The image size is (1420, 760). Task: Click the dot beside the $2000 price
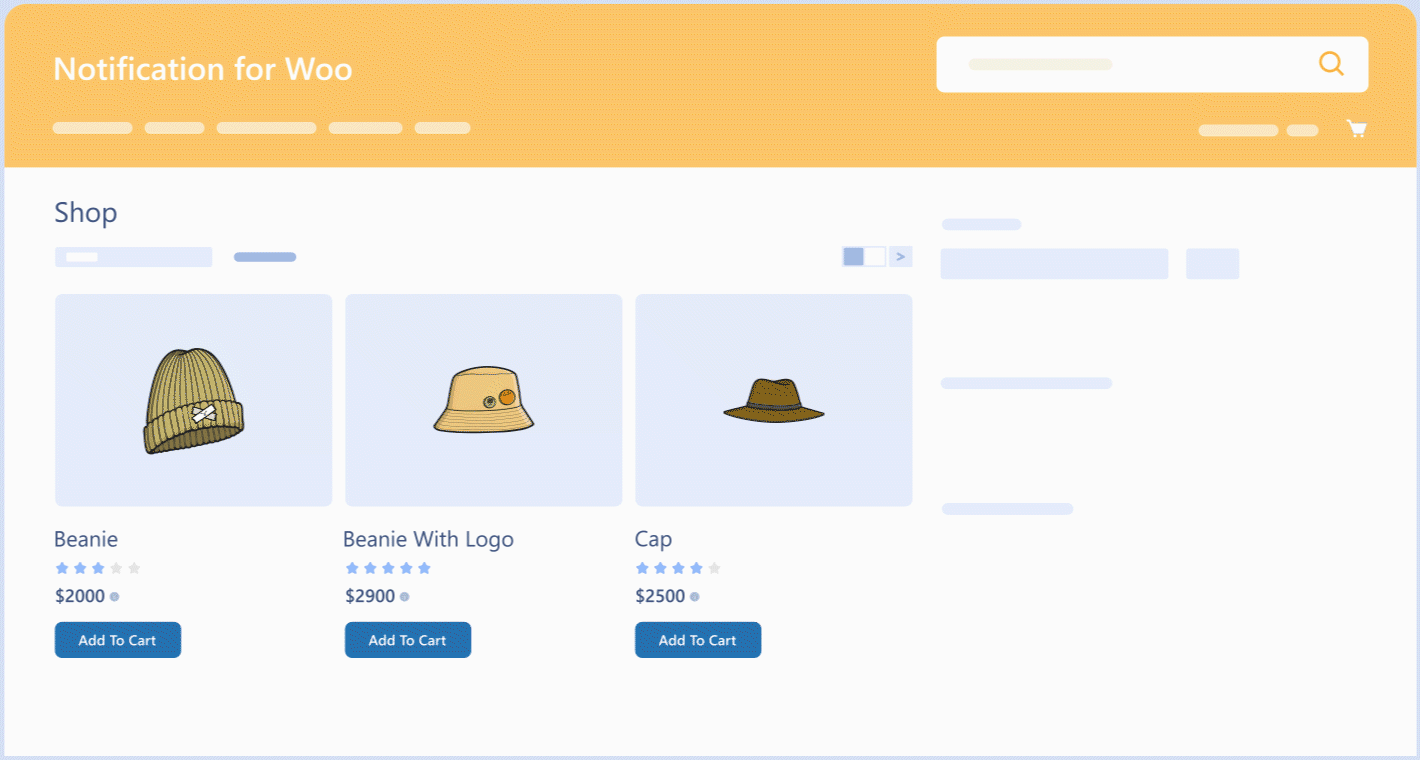(115, 597)
